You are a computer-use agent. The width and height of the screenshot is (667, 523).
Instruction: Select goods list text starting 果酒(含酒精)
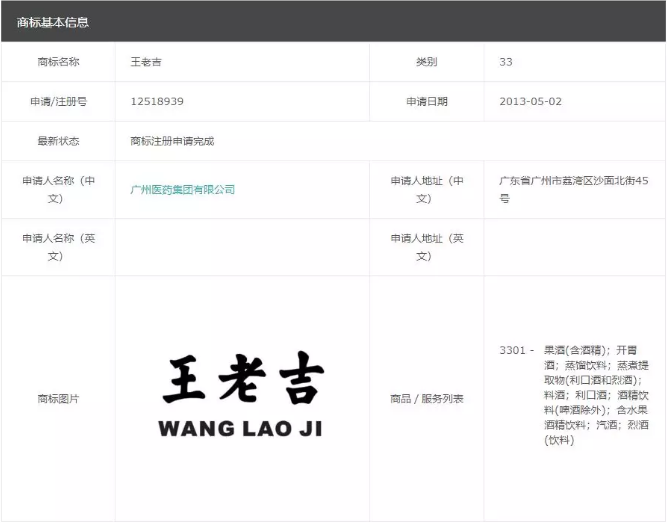click(x=596, y=395)
